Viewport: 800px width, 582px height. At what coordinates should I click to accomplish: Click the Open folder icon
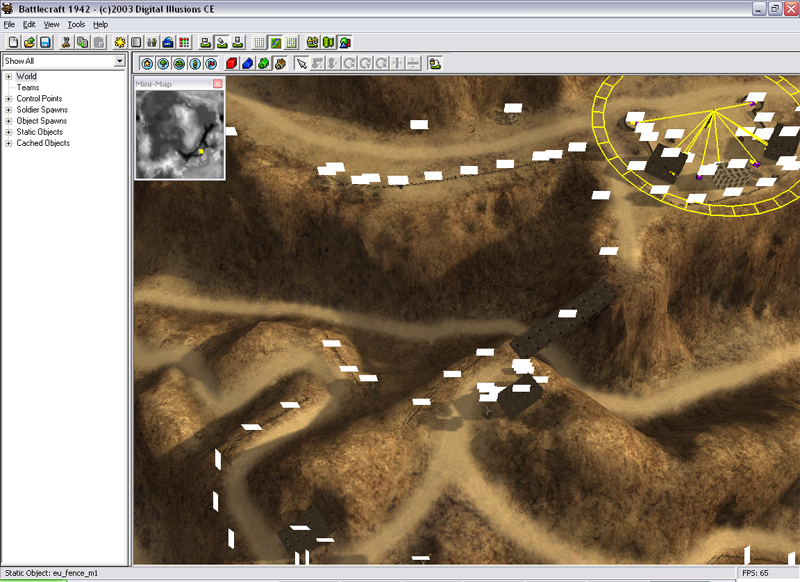point(29,43)
